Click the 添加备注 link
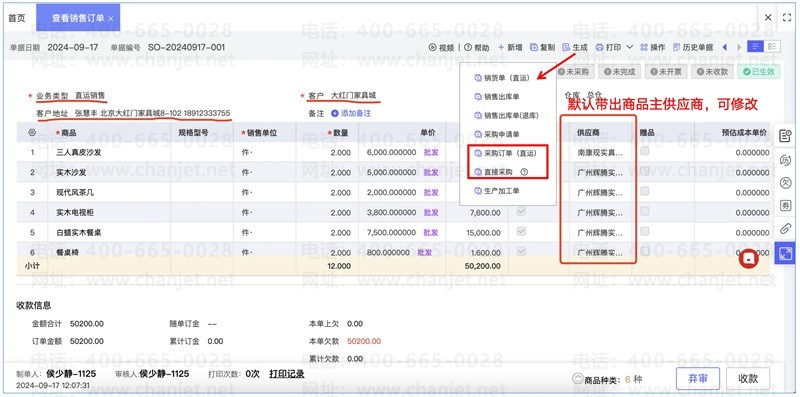Viewport: 800px width, 397px height. pyautogui.click(x=351, y=113)
